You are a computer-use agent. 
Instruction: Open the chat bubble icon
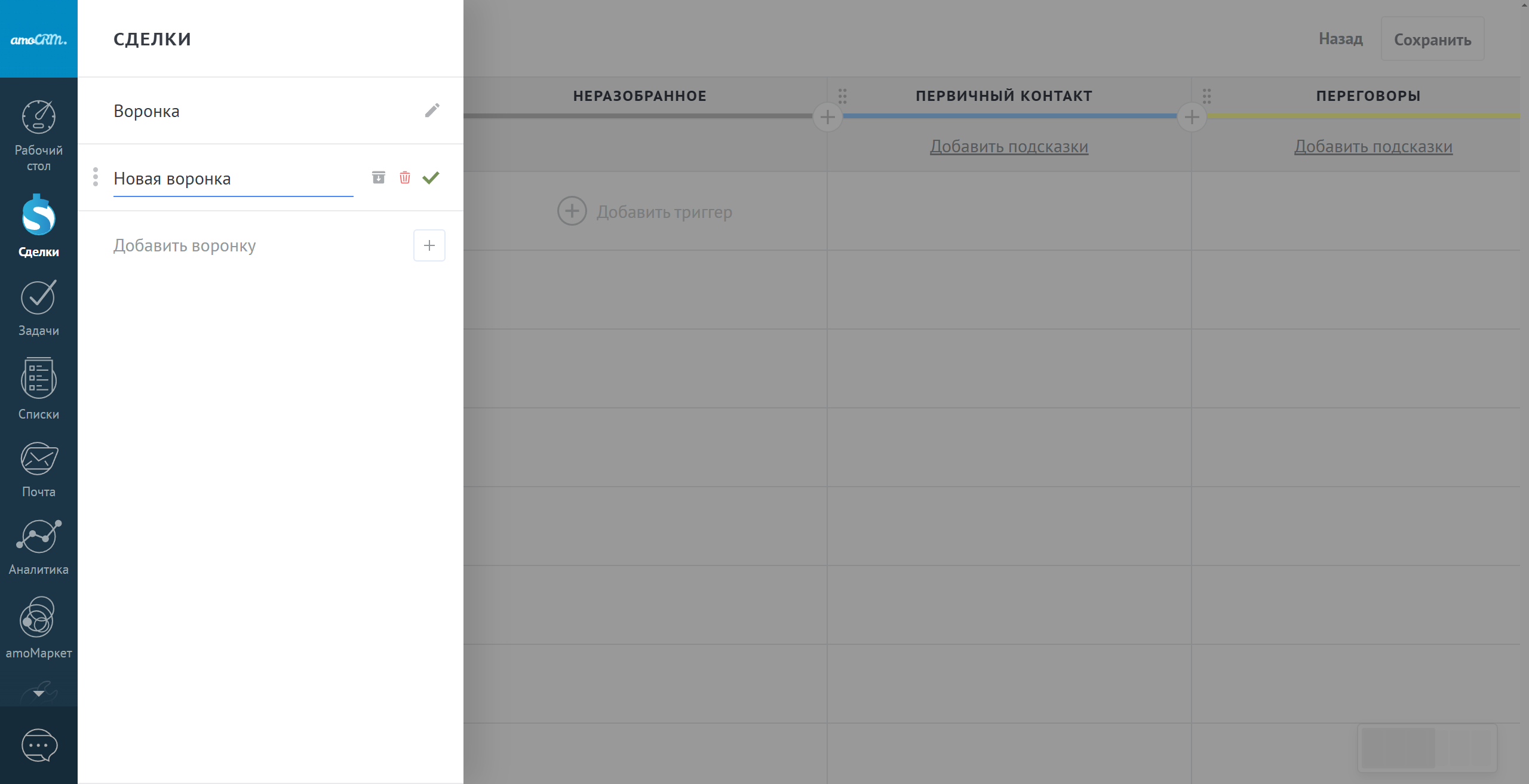click(39, 745)
